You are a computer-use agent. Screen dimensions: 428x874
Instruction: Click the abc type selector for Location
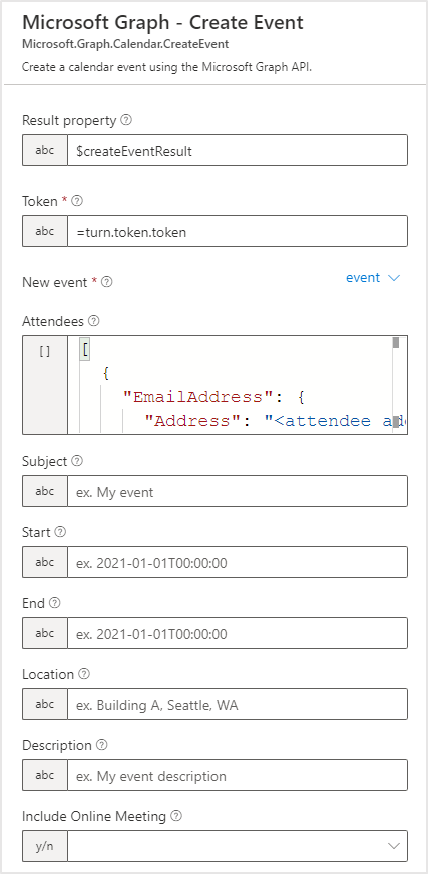pos(45,704)
